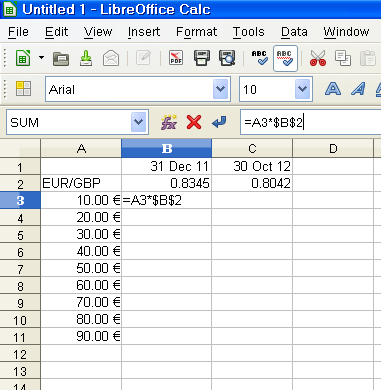This screenshot has width=381, height=390.
Task: Select column A header
Action: tap(81, 148)
